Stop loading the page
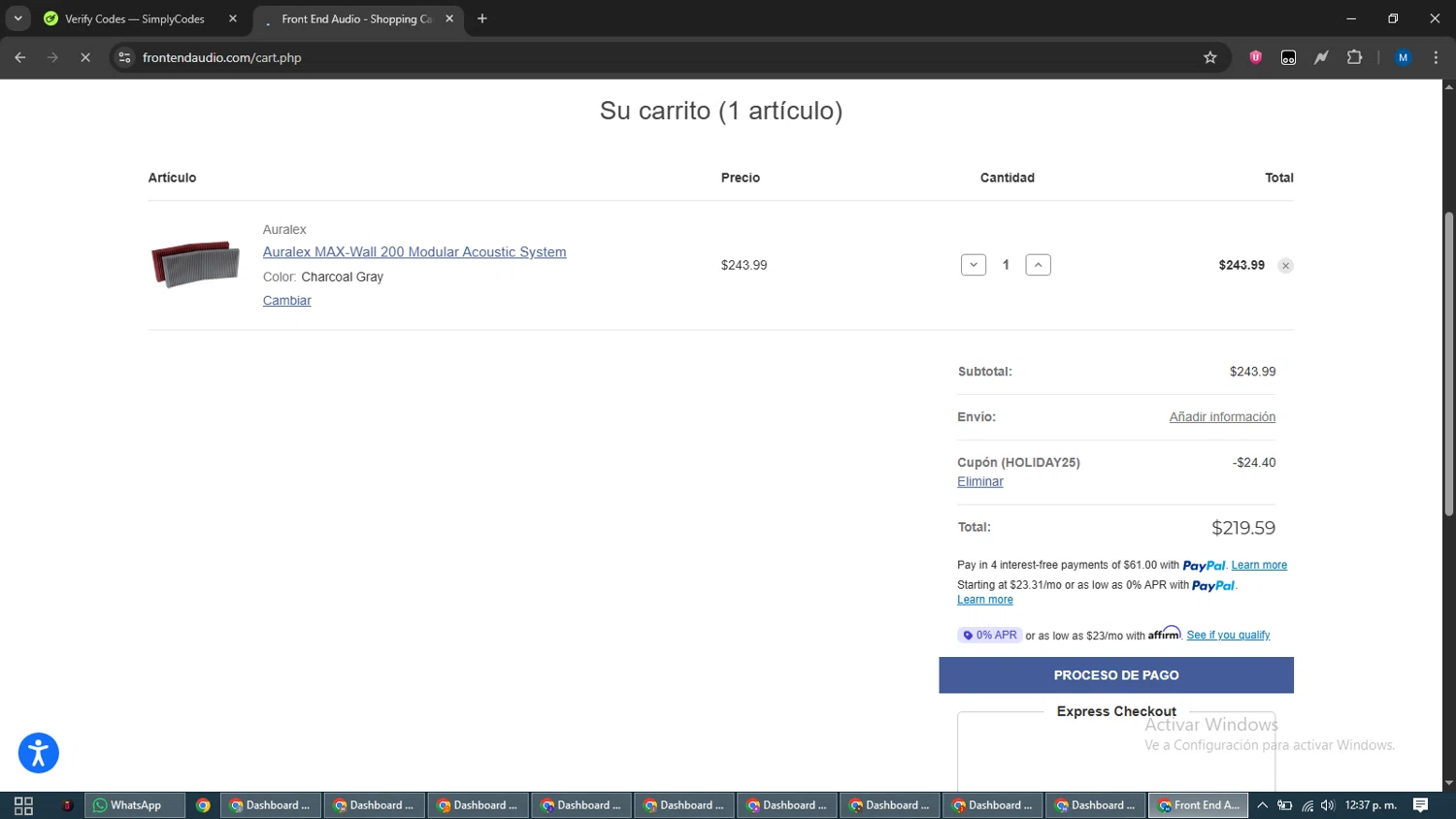Screen dimensions: 1456x819 (85, 57)
